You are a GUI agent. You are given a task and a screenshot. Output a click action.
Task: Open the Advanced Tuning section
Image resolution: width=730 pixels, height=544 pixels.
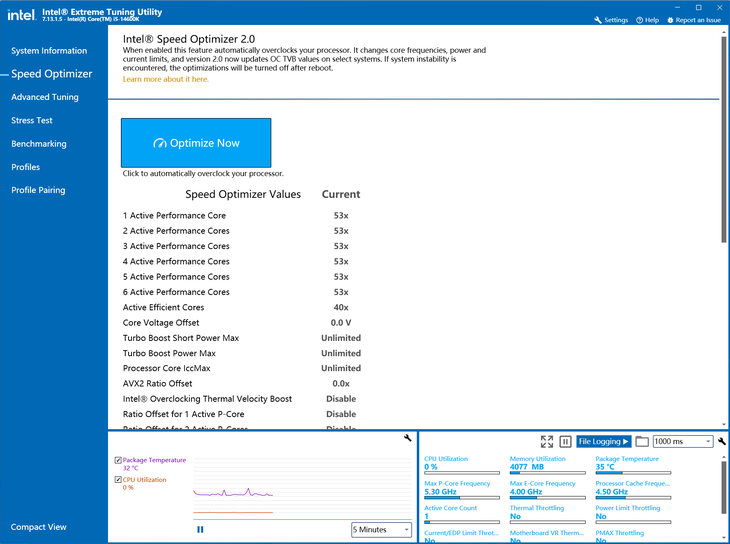[45, 97]
